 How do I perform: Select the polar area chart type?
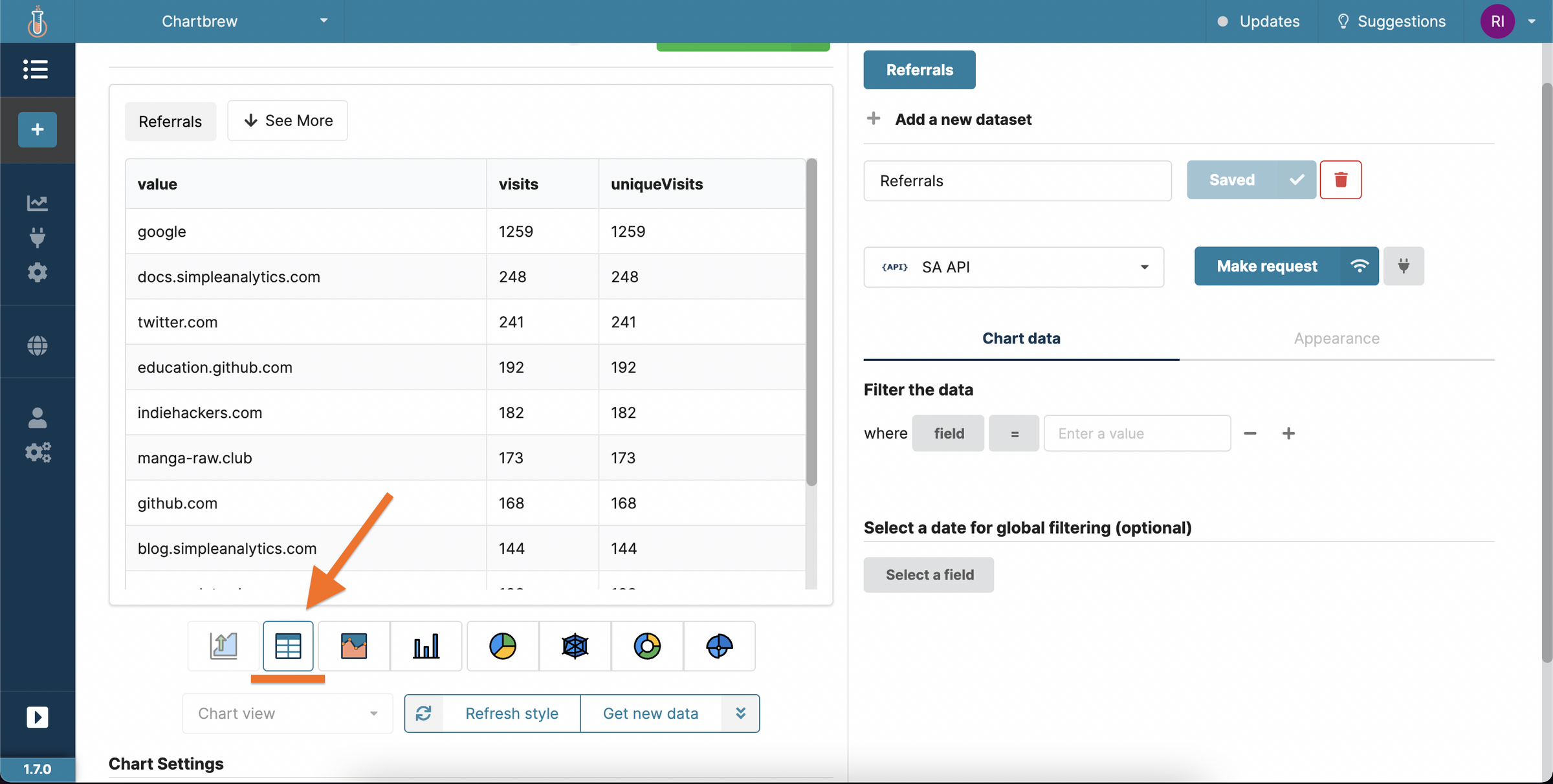point(719,646)
